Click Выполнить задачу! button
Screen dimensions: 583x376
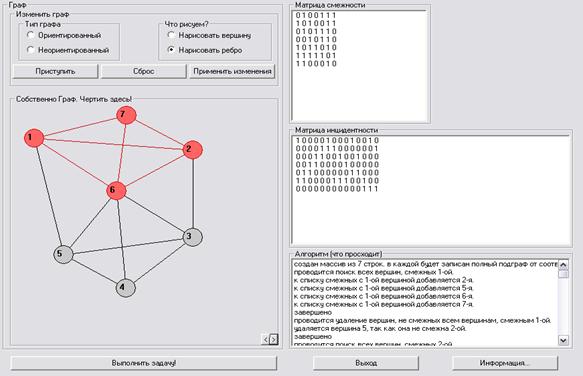point(144,363)
